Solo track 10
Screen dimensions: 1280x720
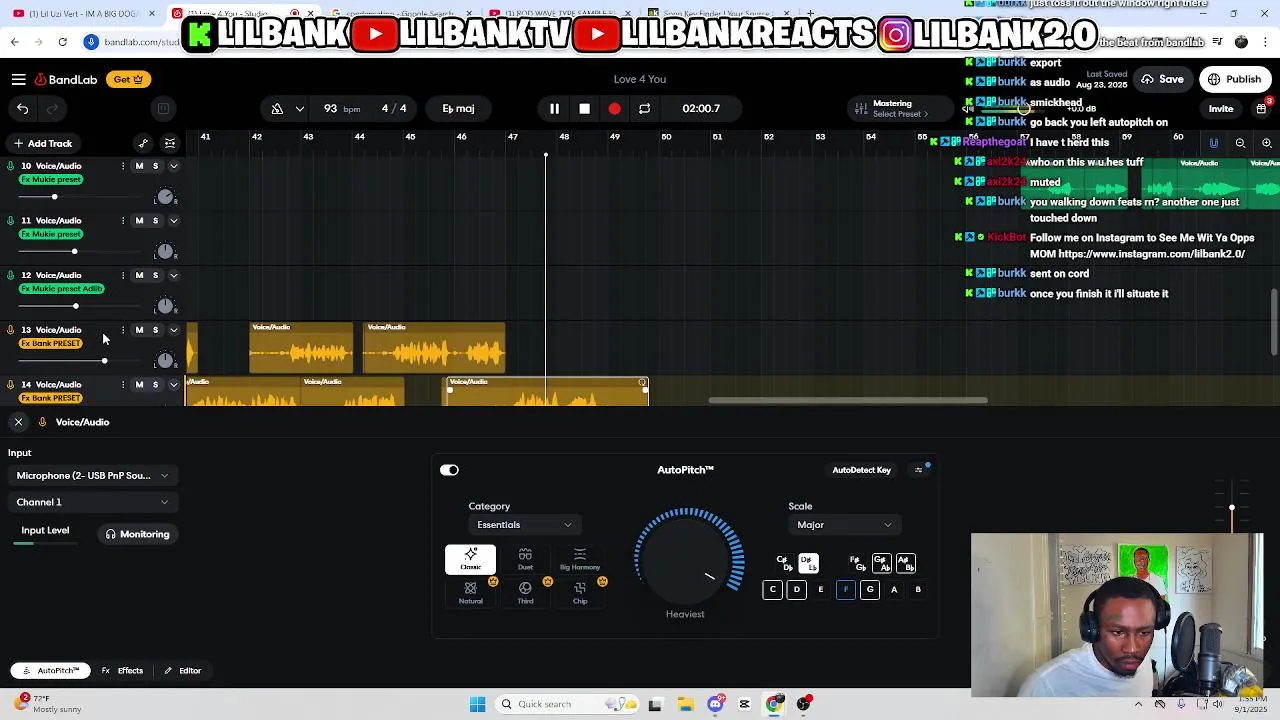[155, 166]
